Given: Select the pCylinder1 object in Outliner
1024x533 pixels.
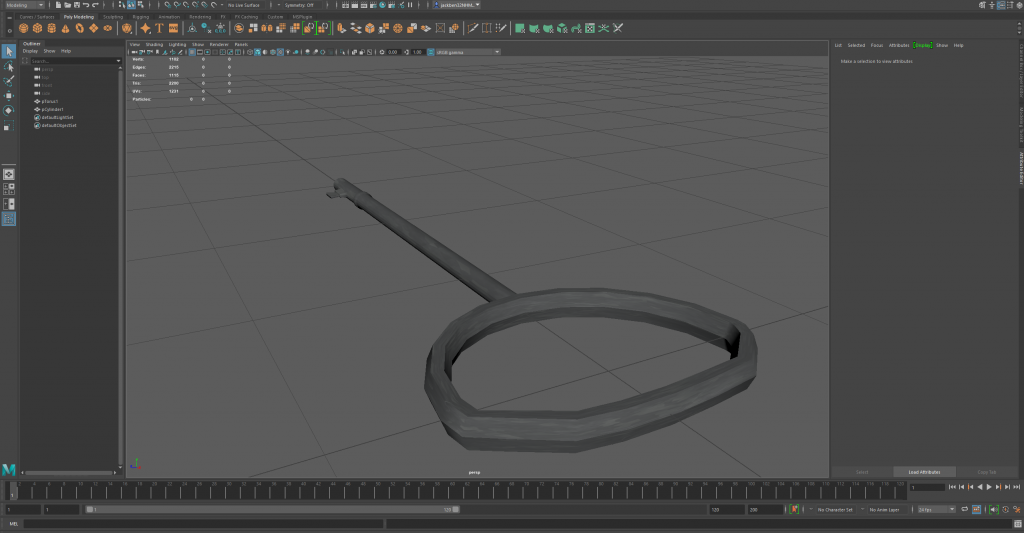Looking at the screenshot, I should click(52, 109).
